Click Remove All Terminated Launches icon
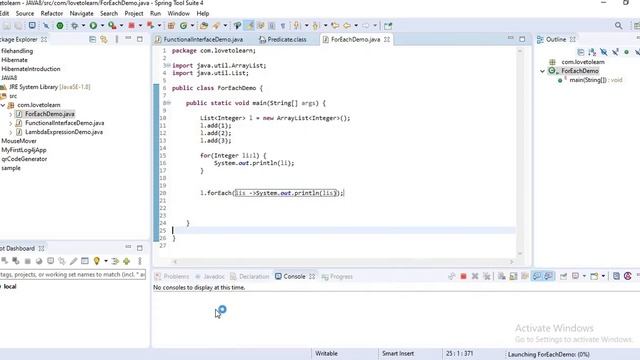Screen dimensions: 640x360 click(x=487, y=276)
